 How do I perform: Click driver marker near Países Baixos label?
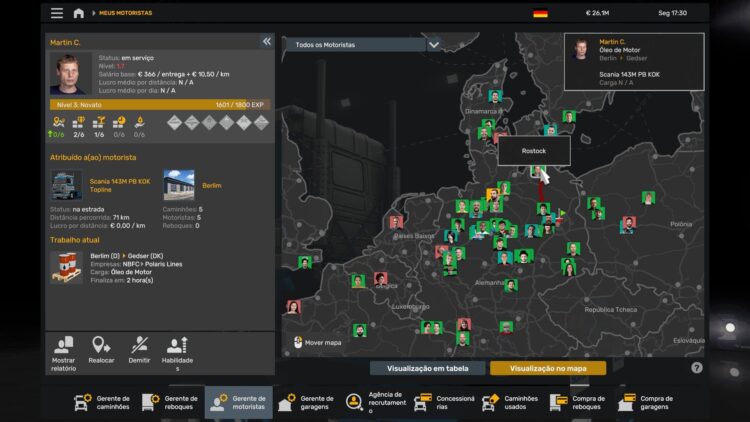(x=396, y=222)
